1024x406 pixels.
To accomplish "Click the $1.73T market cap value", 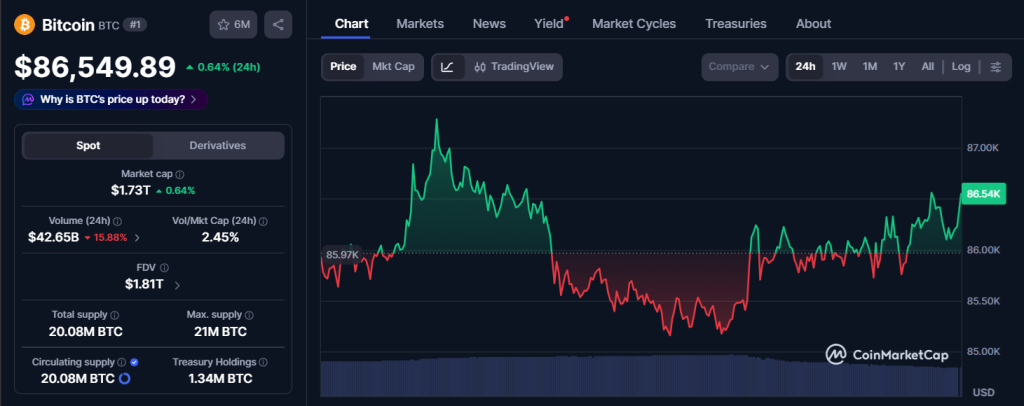I will [x=131, y=191].
